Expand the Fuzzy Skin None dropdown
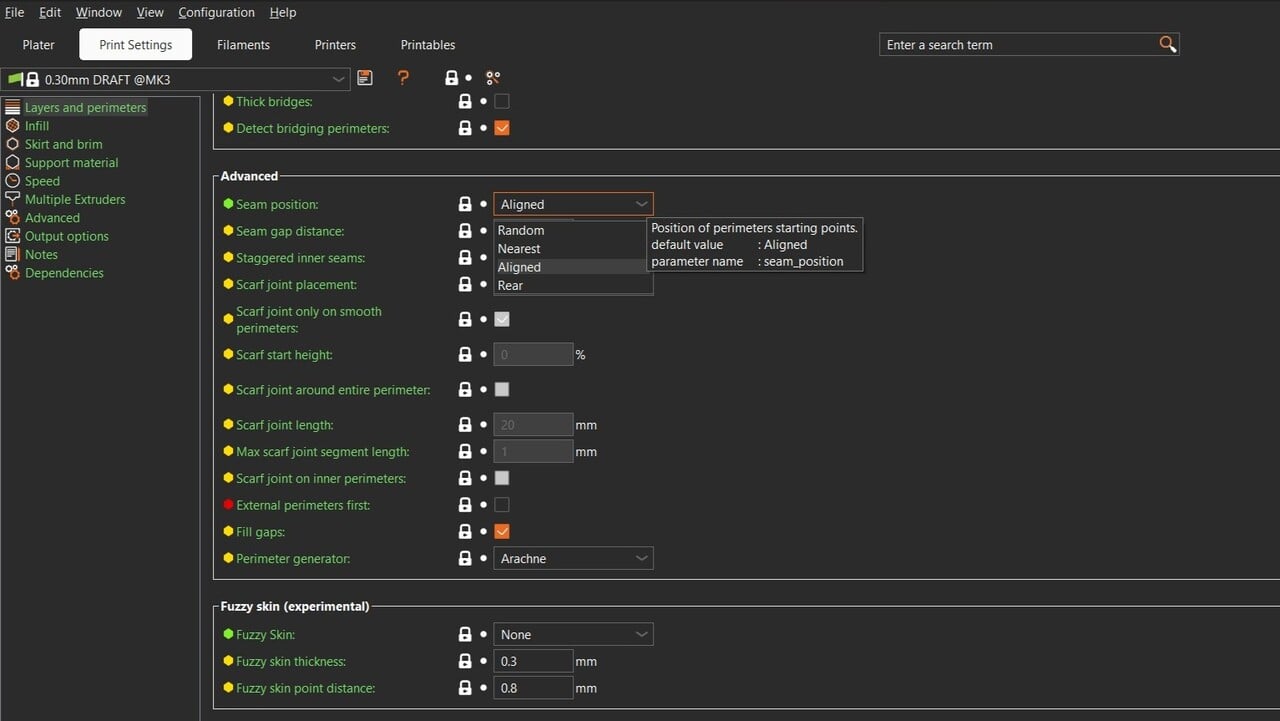Screen dimensions: 1280x721 573,635
